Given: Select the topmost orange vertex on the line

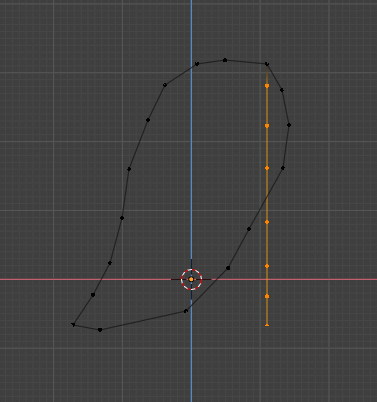Looking at the screenshot, I should tap(267, 86).
